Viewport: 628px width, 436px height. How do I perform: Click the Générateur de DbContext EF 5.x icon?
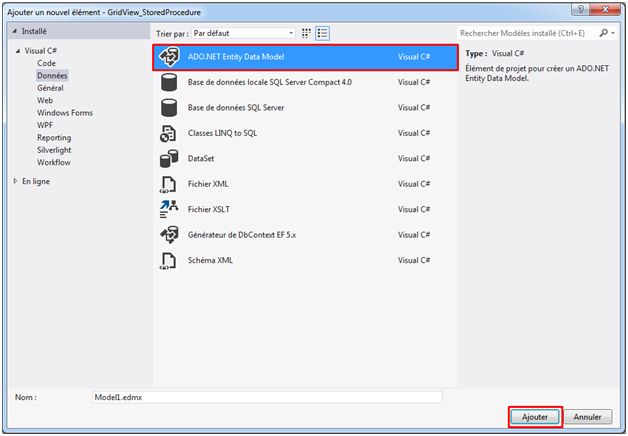click(x=169, y=235)
